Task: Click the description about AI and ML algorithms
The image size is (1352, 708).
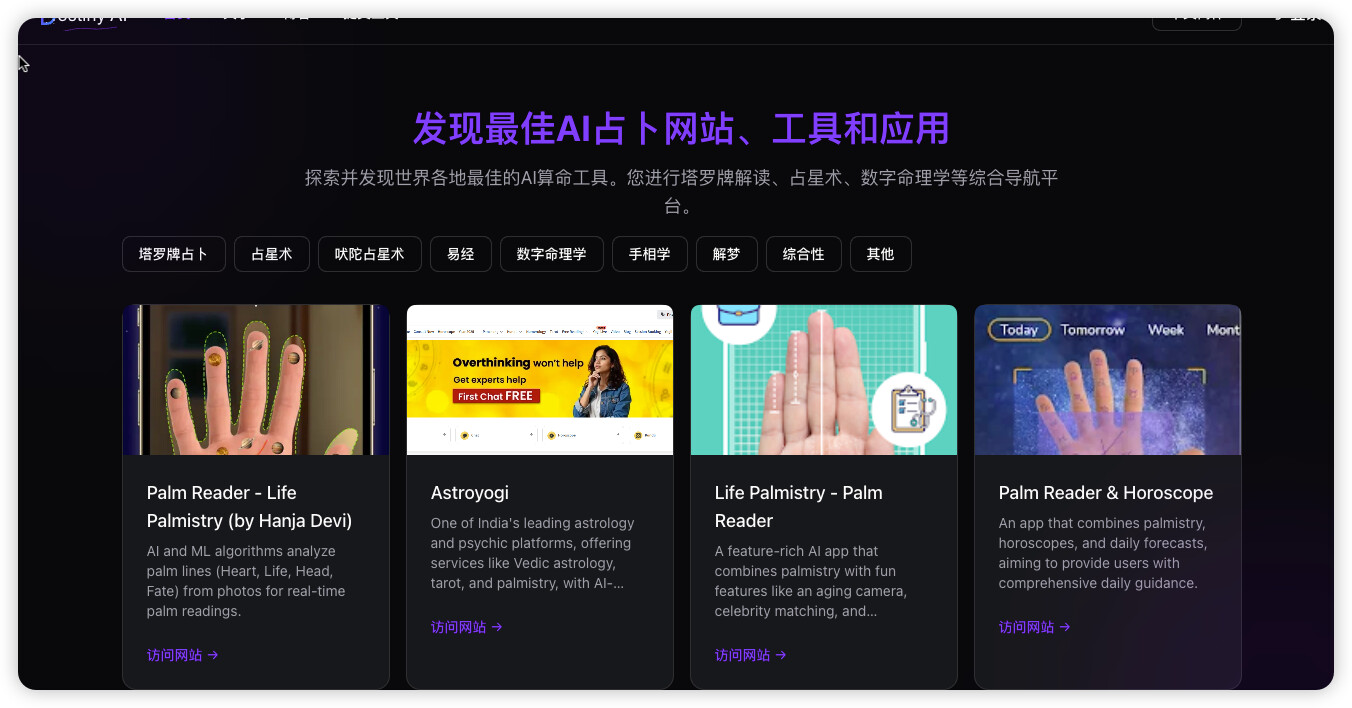Action: [x=246, y=581]
